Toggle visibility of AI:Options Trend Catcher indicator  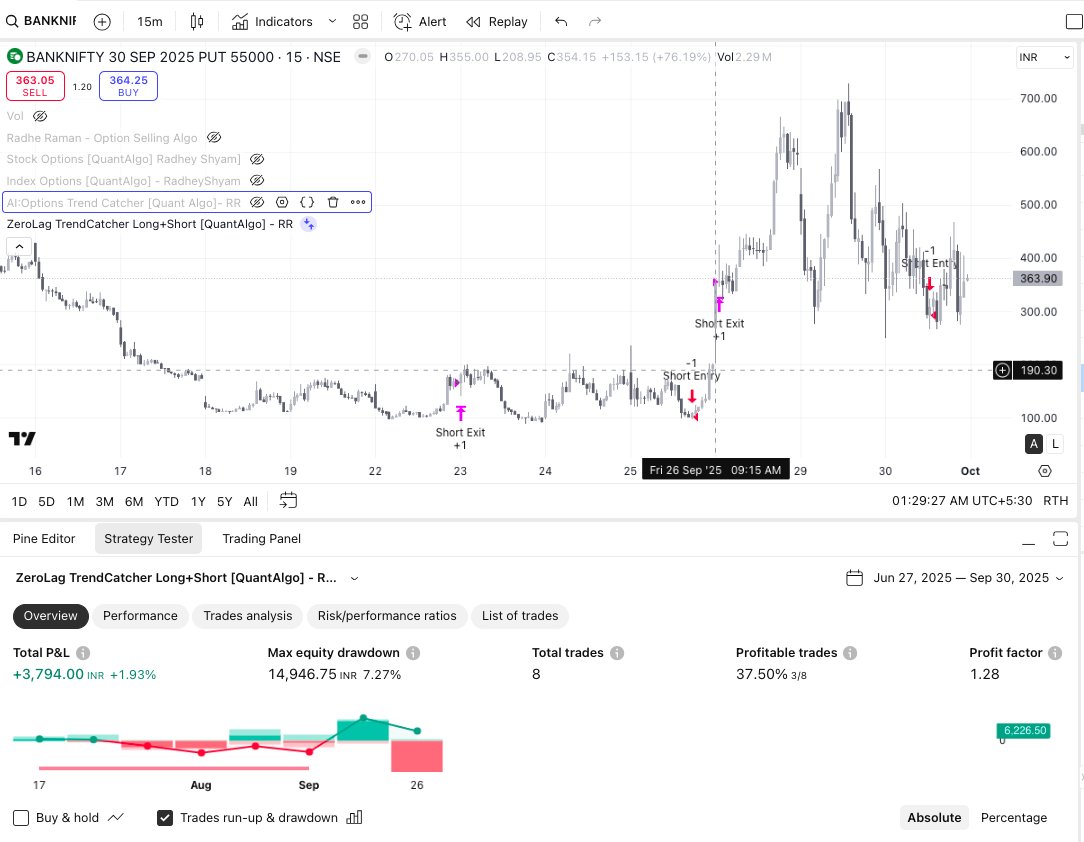tap(256, 203)
